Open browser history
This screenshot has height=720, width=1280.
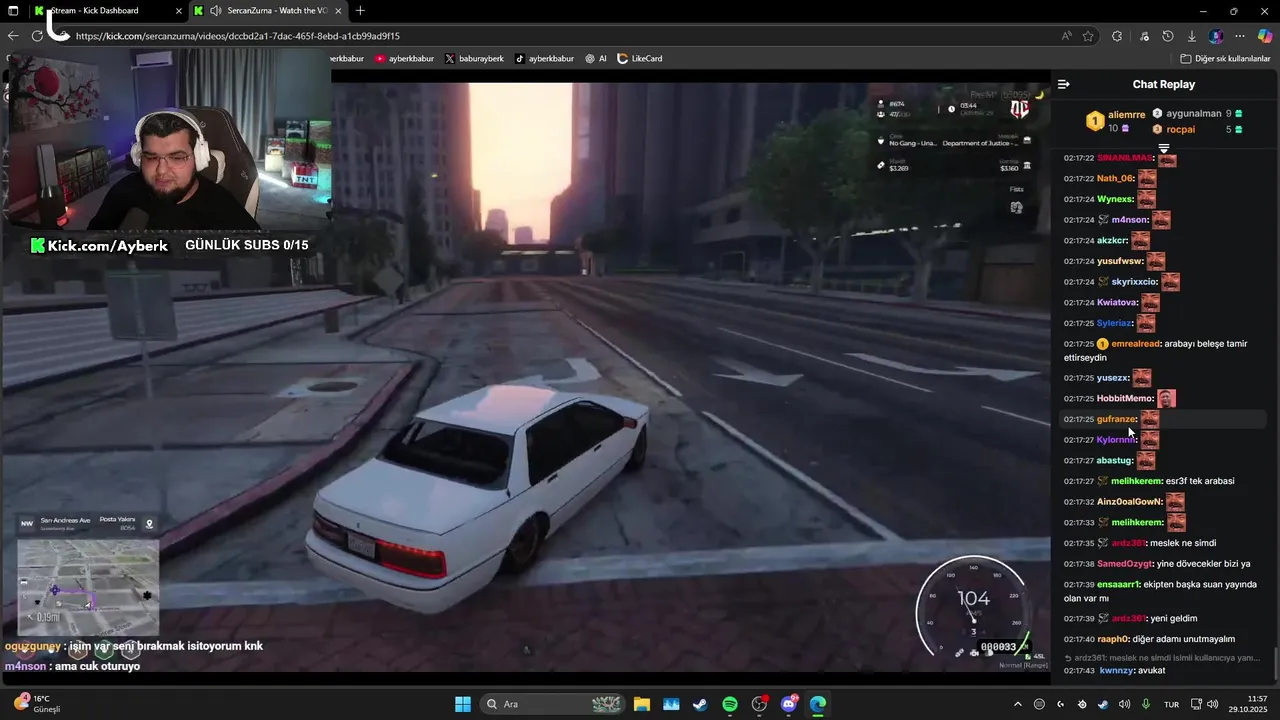pos(1168,36)
